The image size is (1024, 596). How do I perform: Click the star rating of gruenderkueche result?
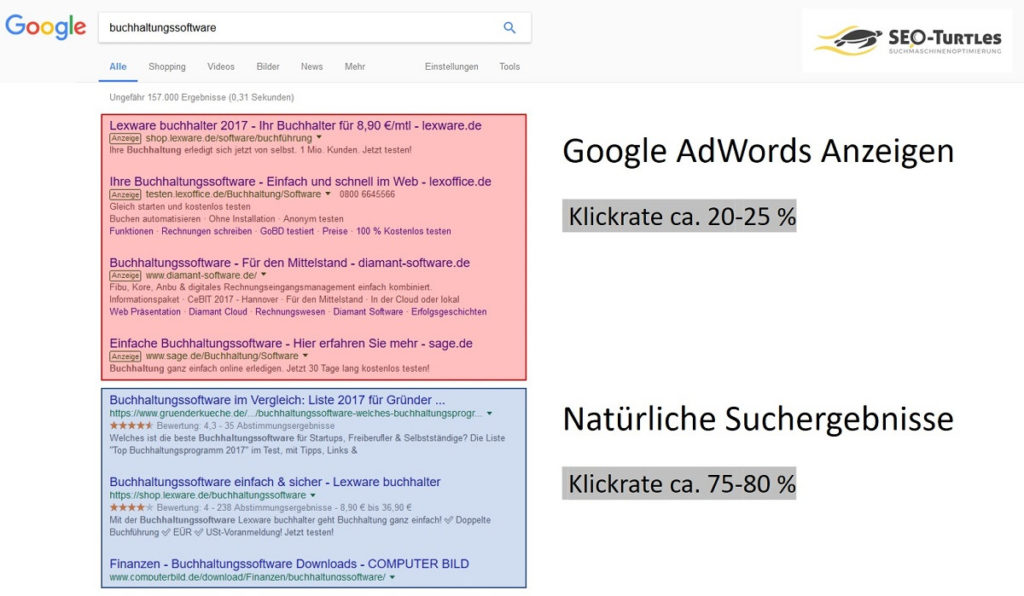tap(131, 426)
